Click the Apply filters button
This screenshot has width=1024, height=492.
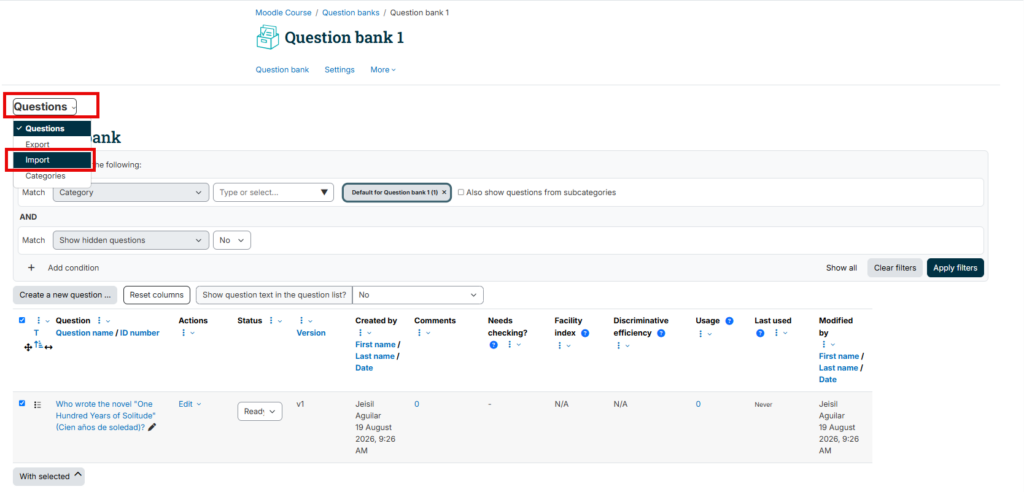point(955,268)
